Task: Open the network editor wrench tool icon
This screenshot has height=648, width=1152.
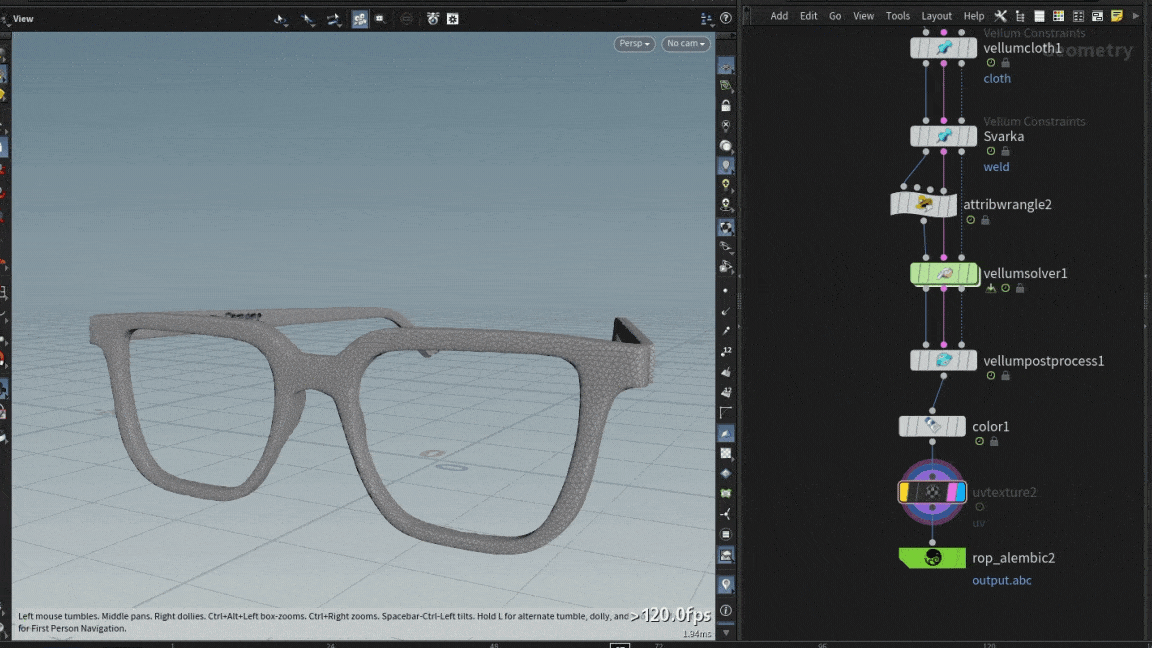Action: 1000,16
